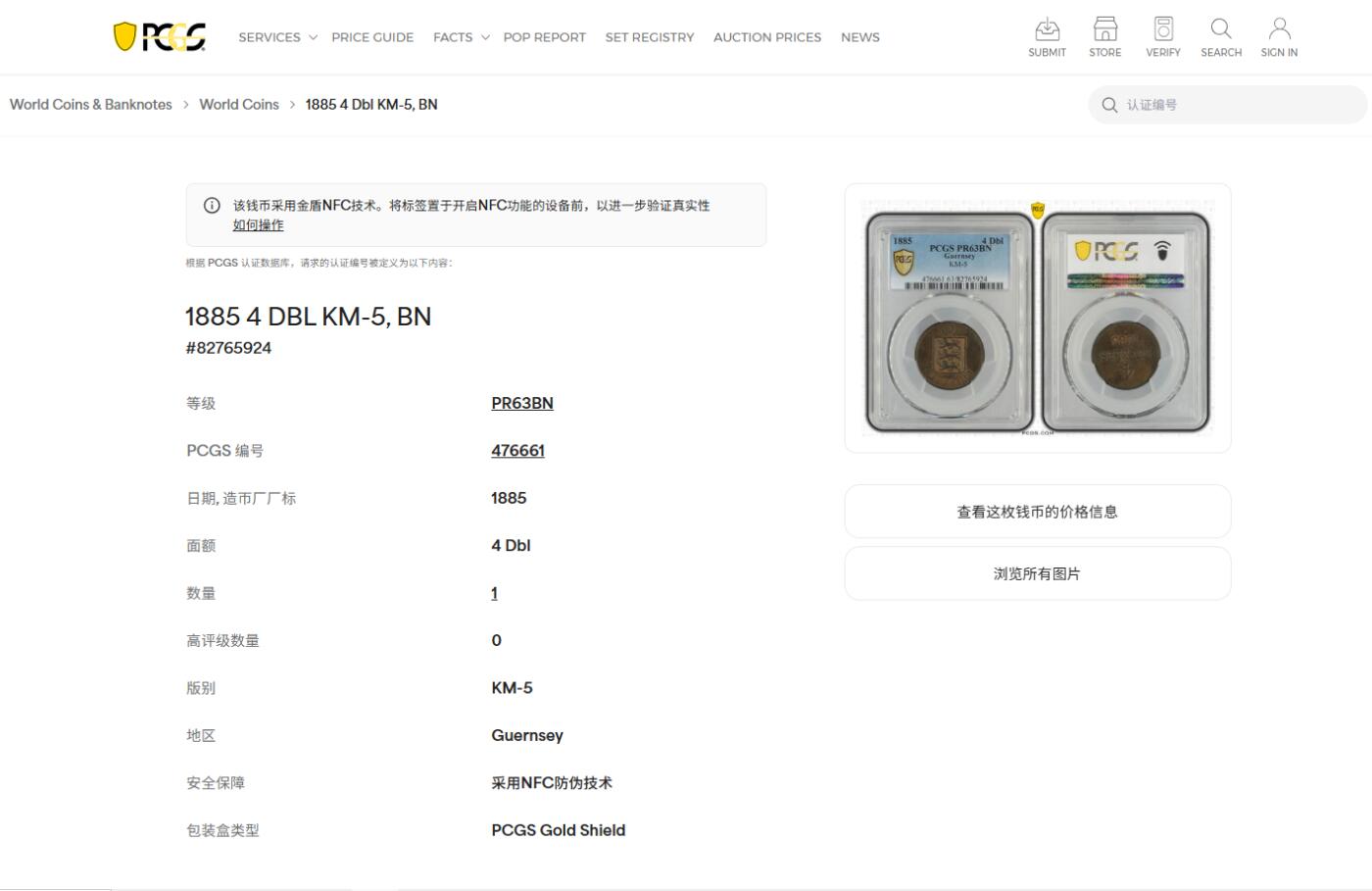Select POP REPORT in the navigation
The image size is (1372, 891).
(x=545, y=36)
